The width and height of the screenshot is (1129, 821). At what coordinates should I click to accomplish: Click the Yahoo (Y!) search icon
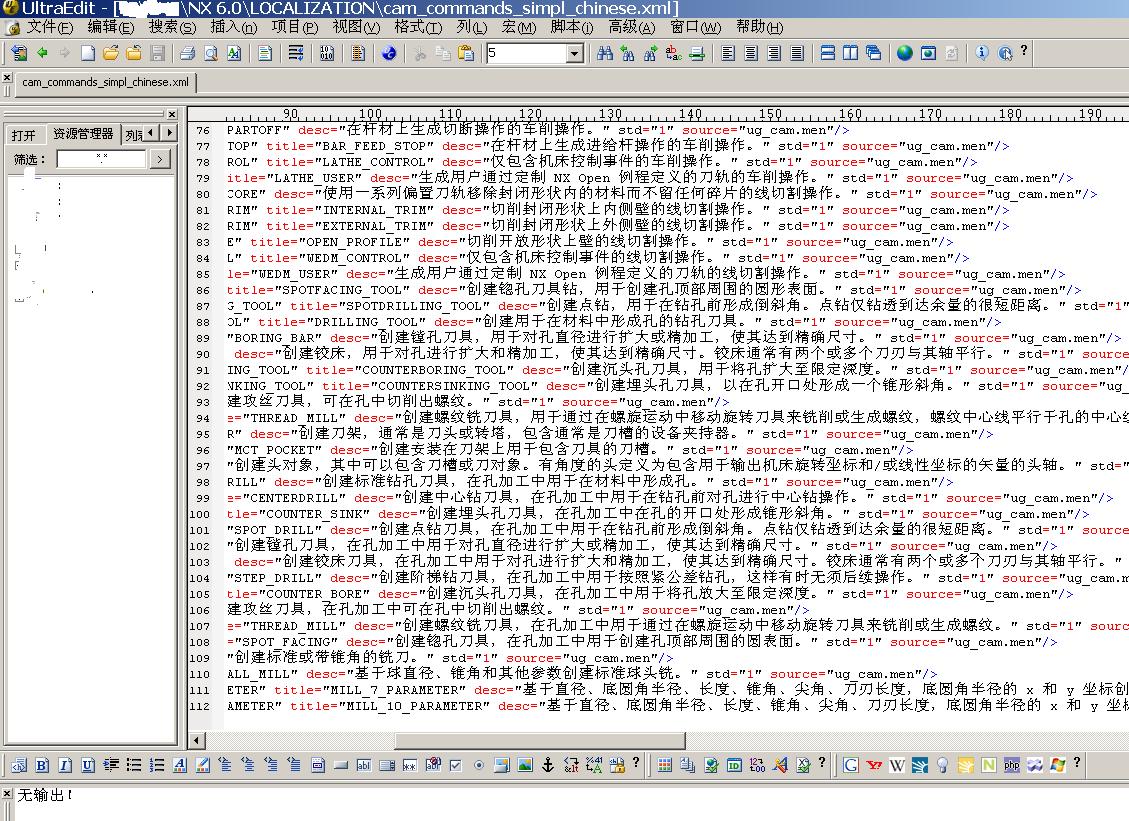click(x=873, y=765)
